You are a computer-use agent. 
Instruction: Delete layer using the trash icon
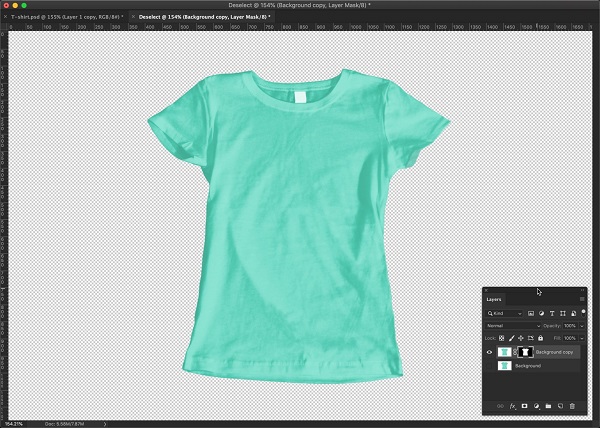pyautogui.click(x=572, y=406)
